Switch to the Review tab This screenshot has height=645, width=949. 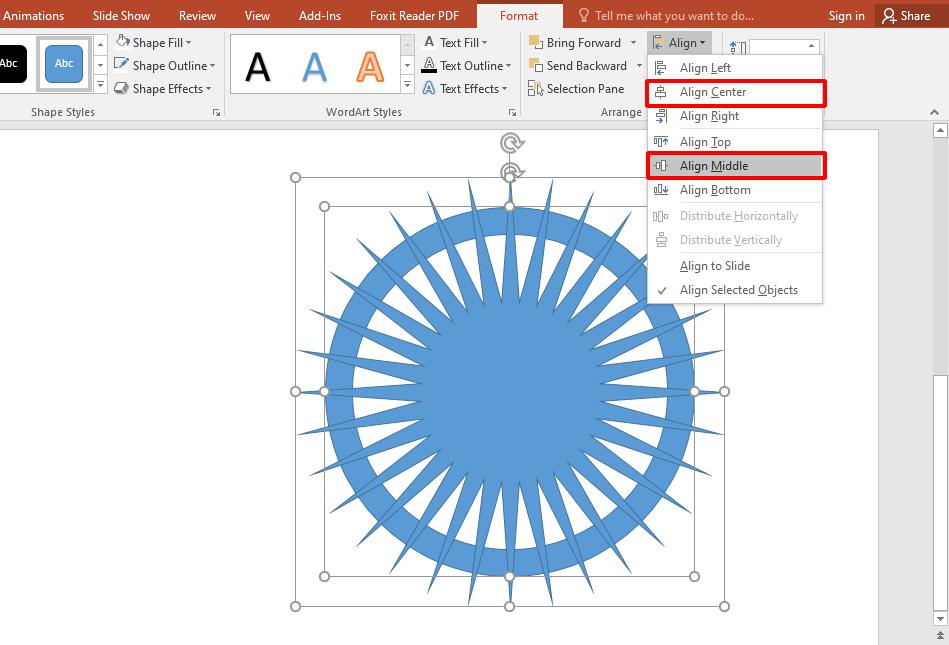197,15
